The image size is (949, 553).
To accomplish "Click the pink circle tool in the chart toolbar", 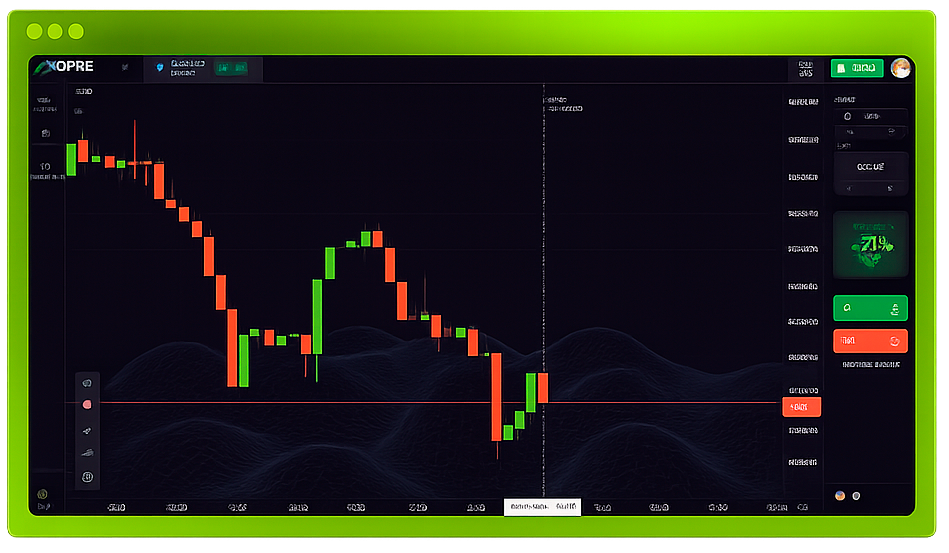I will click(x=87, y=404).
